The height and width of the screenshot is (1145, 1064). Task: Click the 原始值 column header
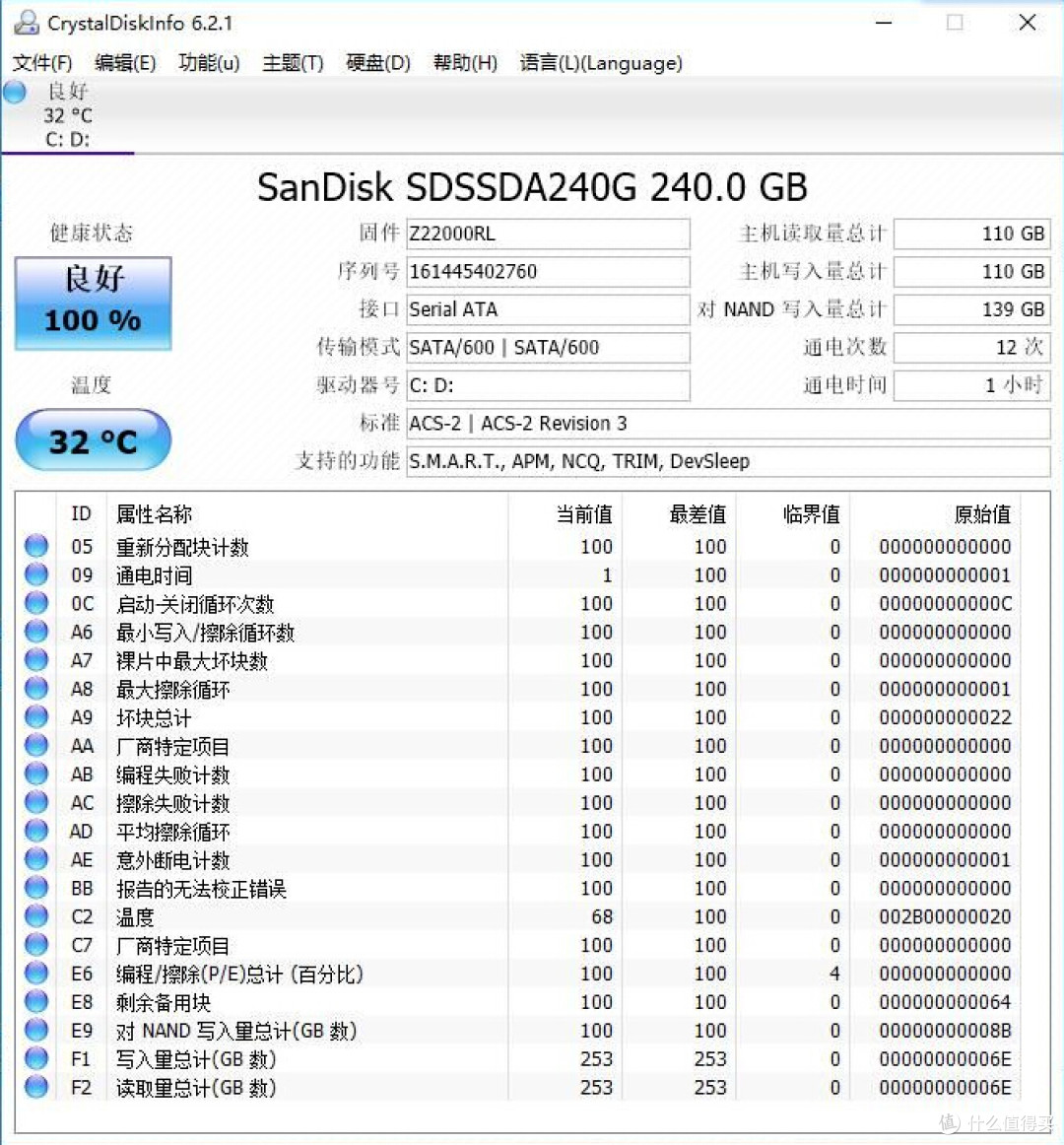982,514
